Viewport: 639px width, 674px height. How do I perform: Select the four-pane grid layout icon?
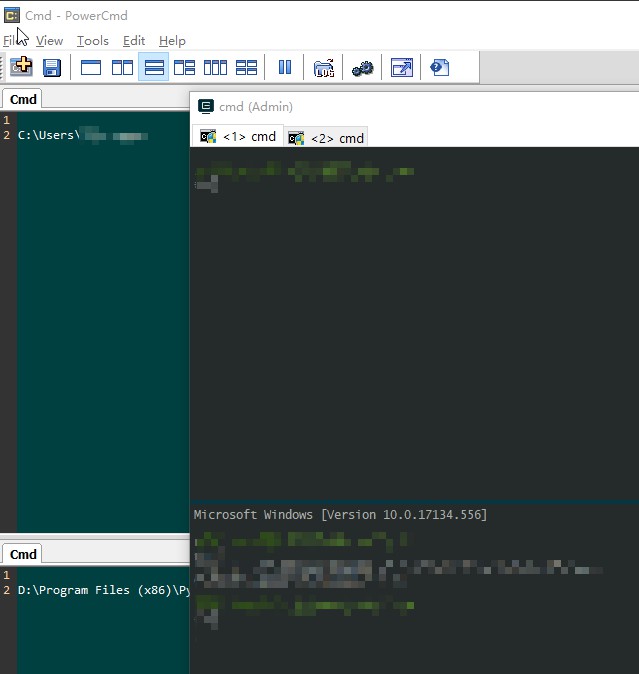[x=246, y=67]
